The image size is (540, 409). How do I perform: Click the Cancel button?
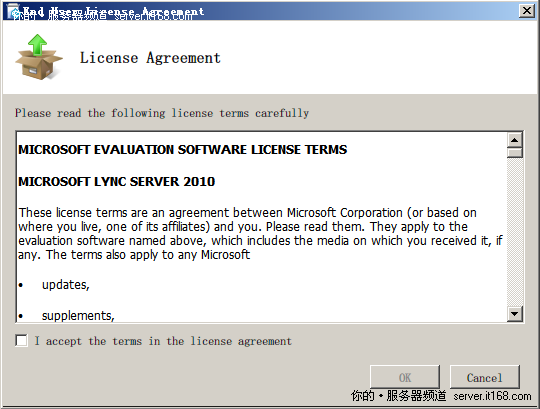tap(484, 377)
